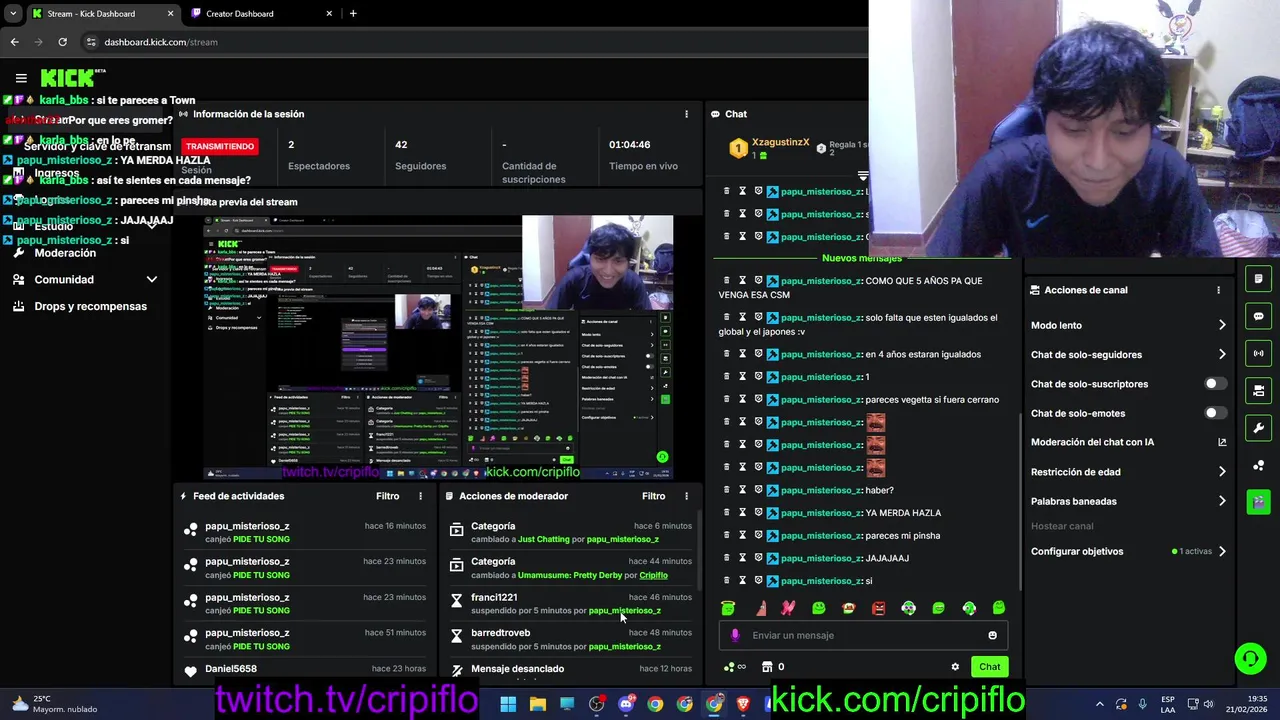Open Moderación in left sidebar
Image resolution: width=1280 pixels, height=720 pixels.
(x=65, y=253)
